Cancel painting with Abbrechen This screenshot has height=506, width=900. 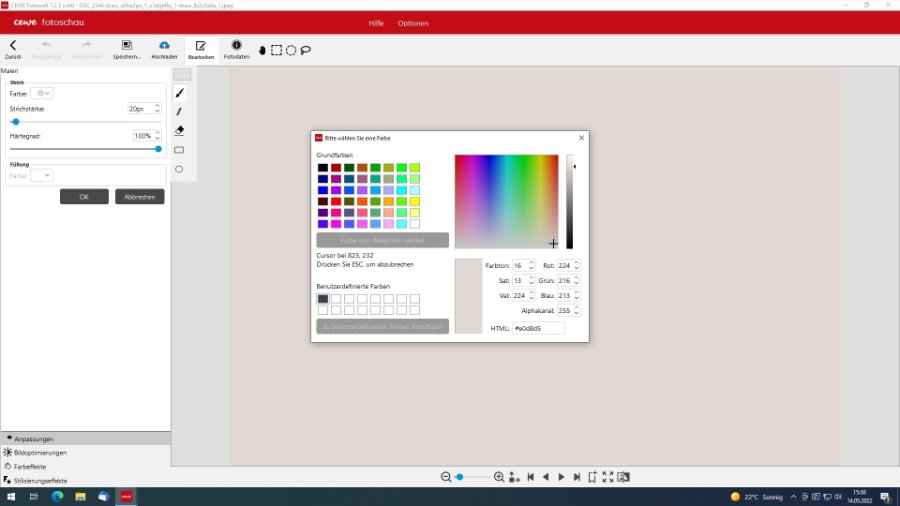pyautogui.click(x=139, y=197)
